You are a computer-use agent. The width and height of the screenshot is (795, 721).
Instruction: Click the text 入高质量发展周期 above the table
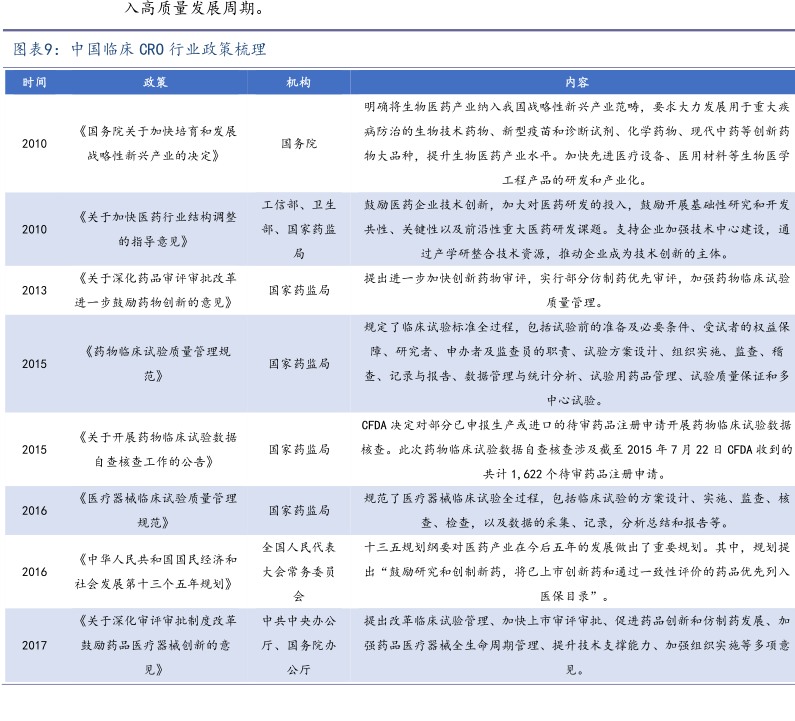click(194, 11)
